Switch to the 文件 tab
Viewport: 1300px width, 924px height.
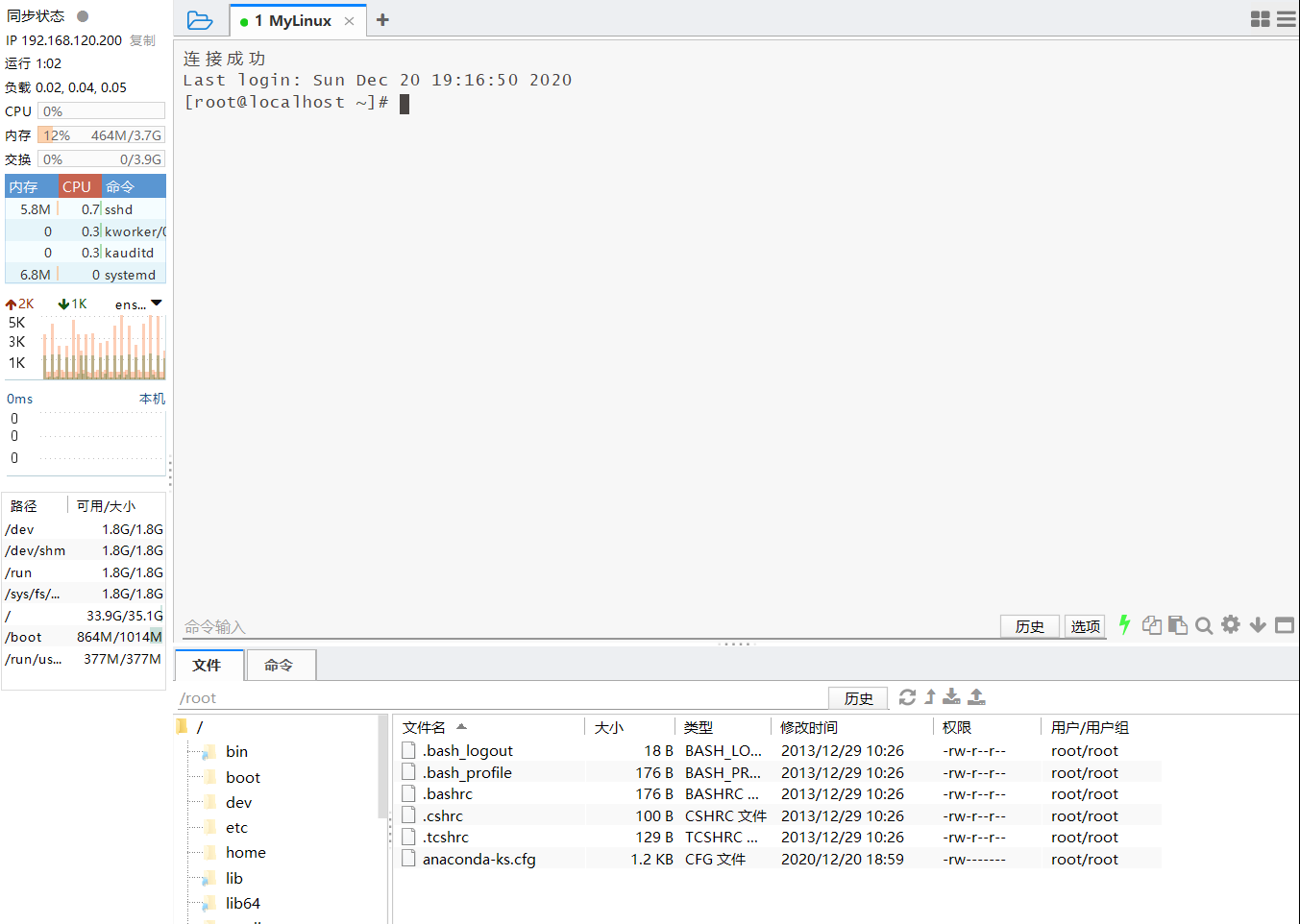208,665
